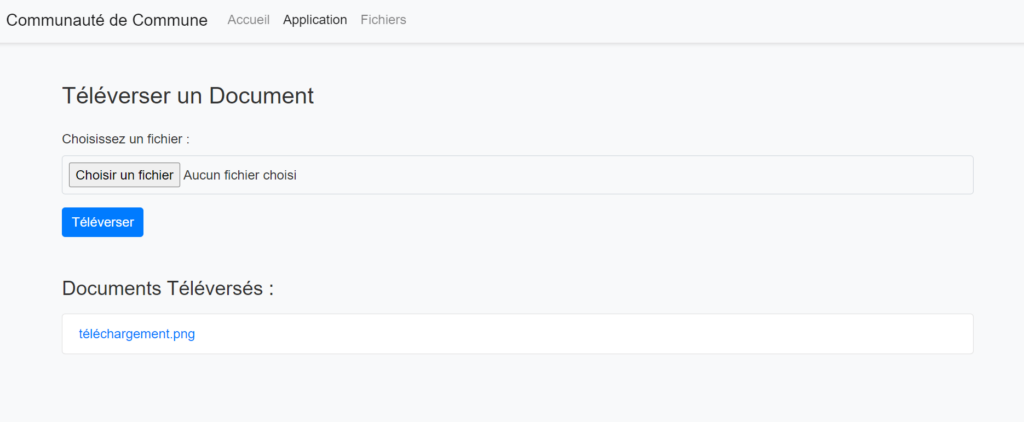
Task: Click empty space in the top navigation bar
Action: tap(700, 20)
